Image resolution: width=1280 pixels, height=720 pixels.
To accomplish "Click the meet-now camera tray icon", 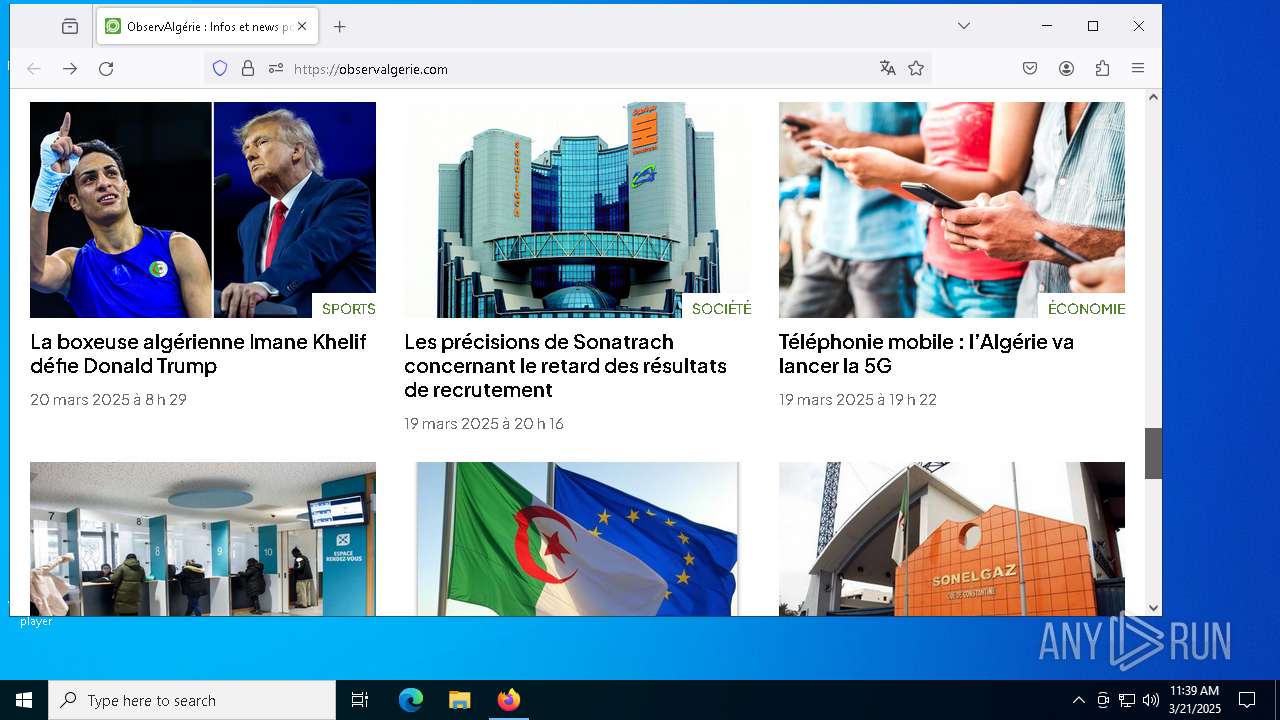I will pos(1103,700).
